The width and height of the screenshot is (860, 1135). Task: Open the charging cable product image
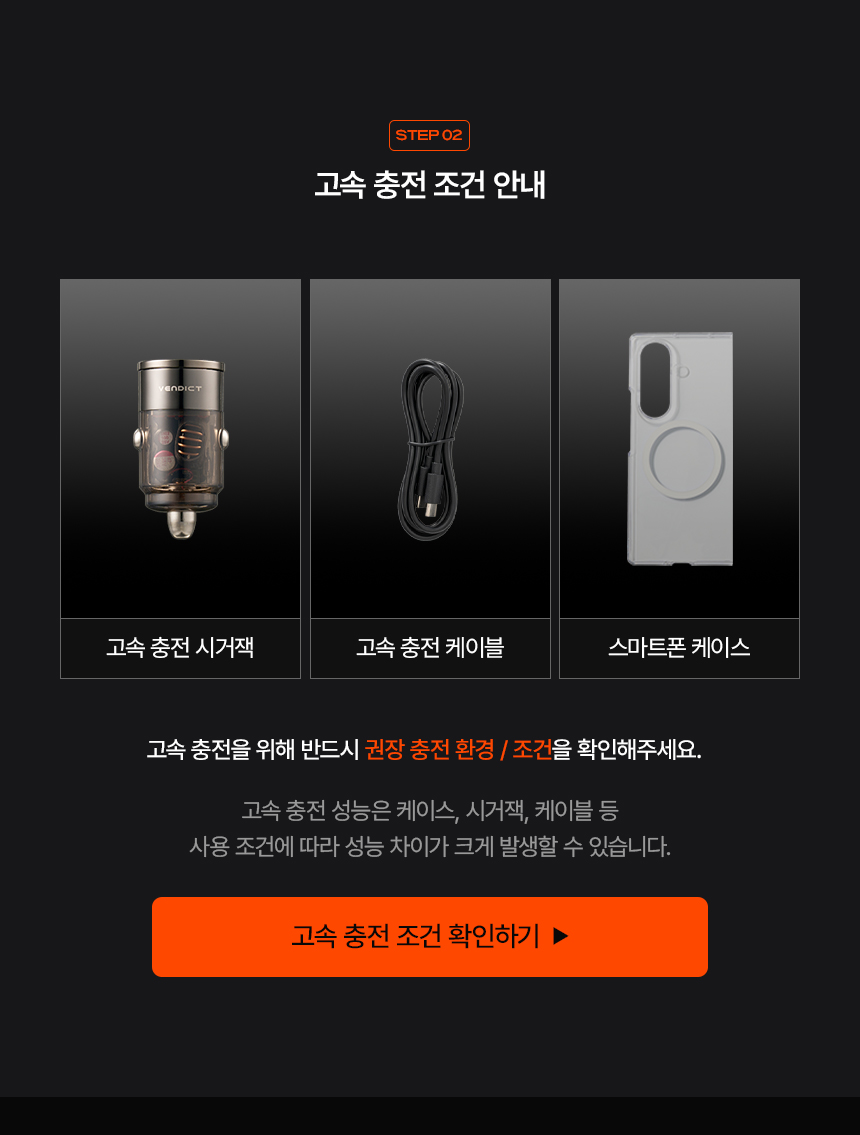point(430,449)
